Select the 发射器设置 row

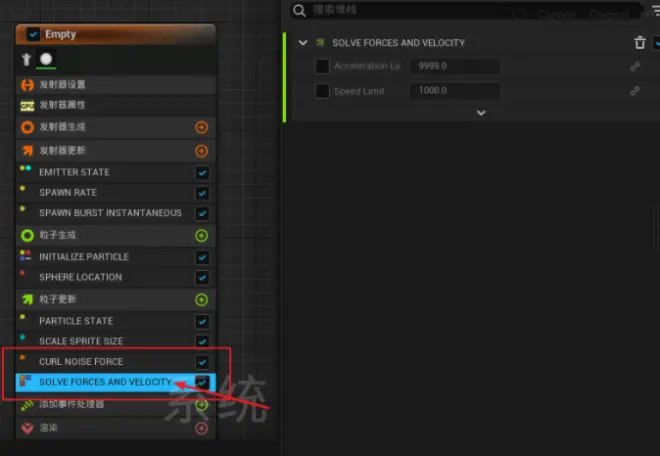click(x=116, y=85)
